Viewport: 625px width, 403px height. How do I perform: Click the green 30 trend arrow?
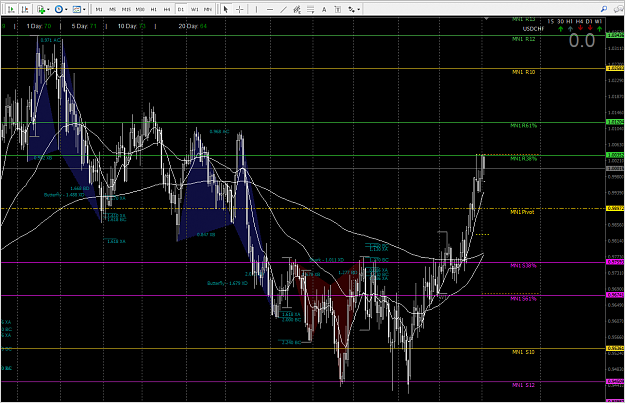pyautogui.click(x=561, y=29)
